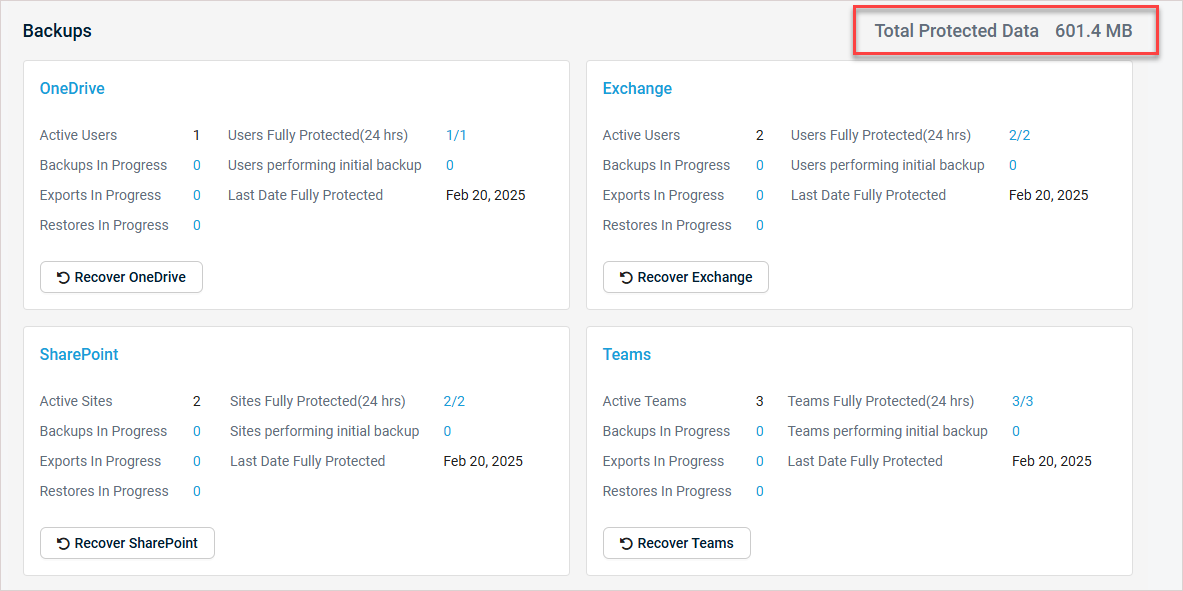The width and height of the screenshot is (1183, 591).
Task: Open SharePoint sites performing initial backup count
Action: (447, 431)
